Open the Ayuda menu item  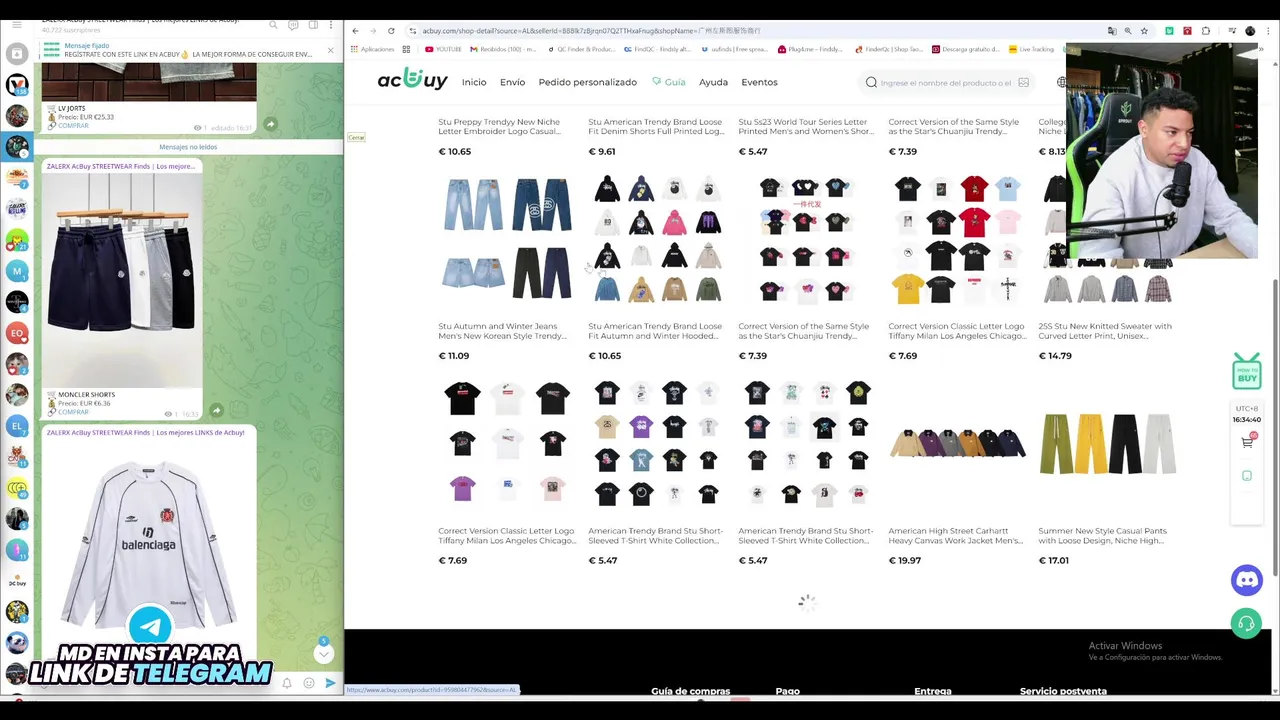[x=713, y=82]
